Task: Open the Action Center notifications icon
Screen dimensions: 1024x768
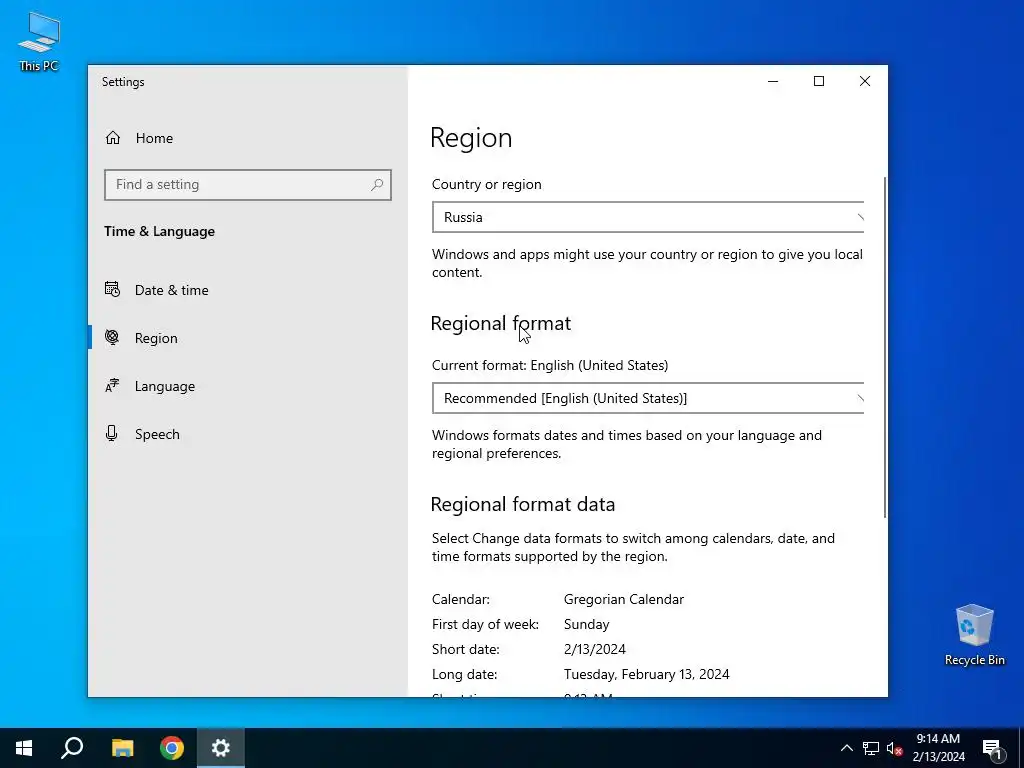Action: (993, 748)
